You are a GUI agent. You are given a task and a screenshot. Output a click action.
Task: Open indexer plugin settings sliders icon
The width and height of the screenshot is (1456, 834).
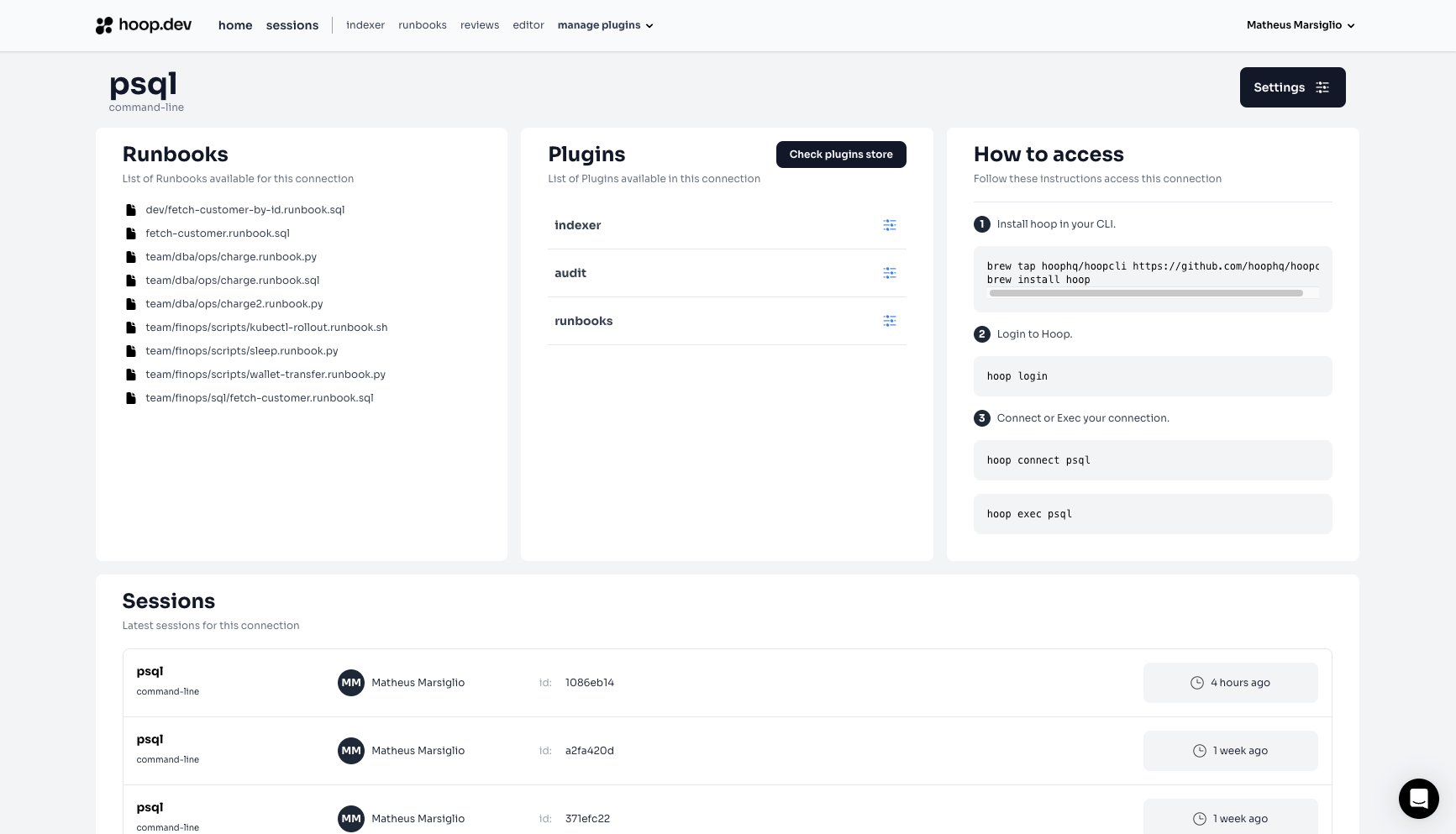click(889, 225)
